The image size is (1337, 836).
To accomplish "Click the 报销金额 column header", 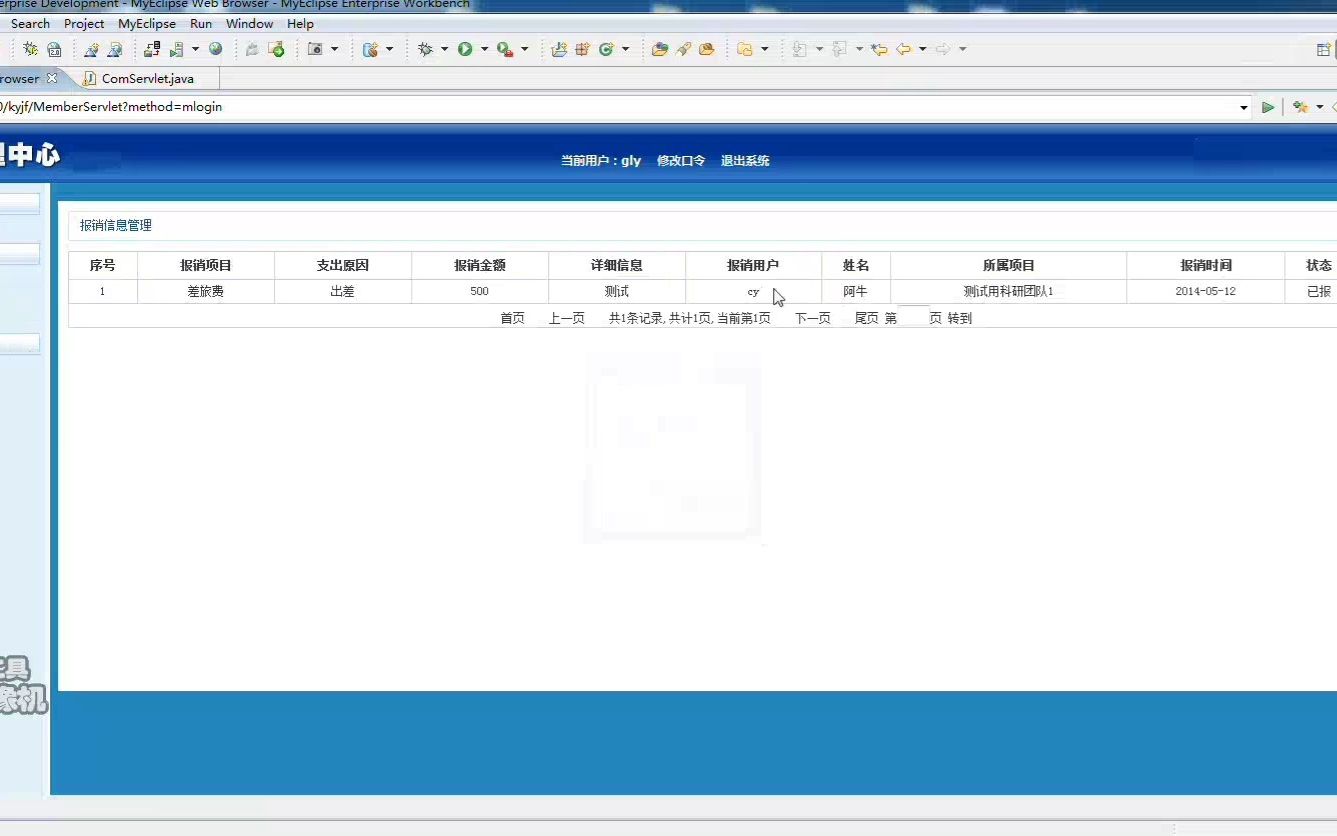I will (479, 265).
